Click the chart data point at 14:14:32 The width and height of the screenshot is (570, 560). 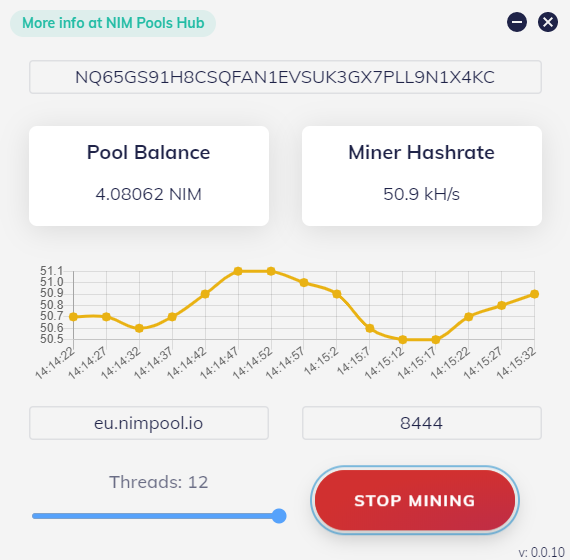click(139, 328)
